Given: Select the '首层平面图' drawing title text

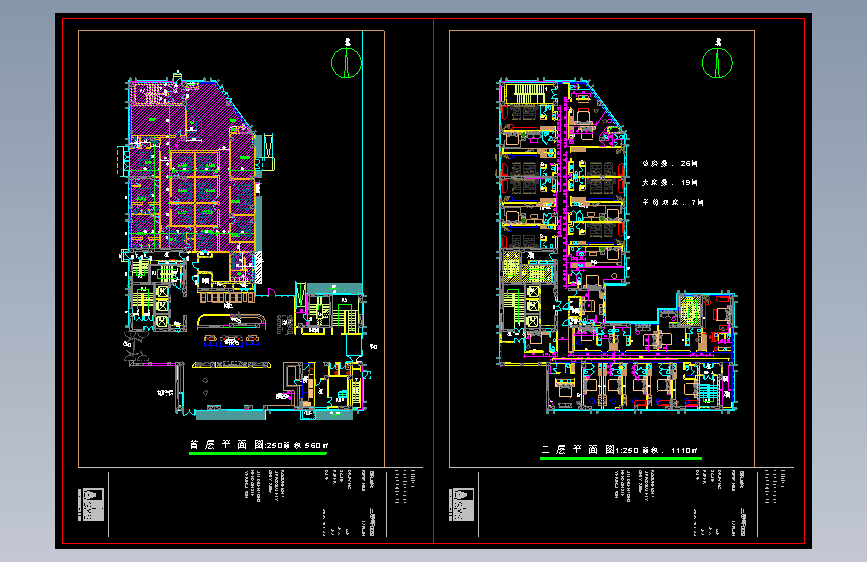Looking at the screenshot, I should click(227, 445).
